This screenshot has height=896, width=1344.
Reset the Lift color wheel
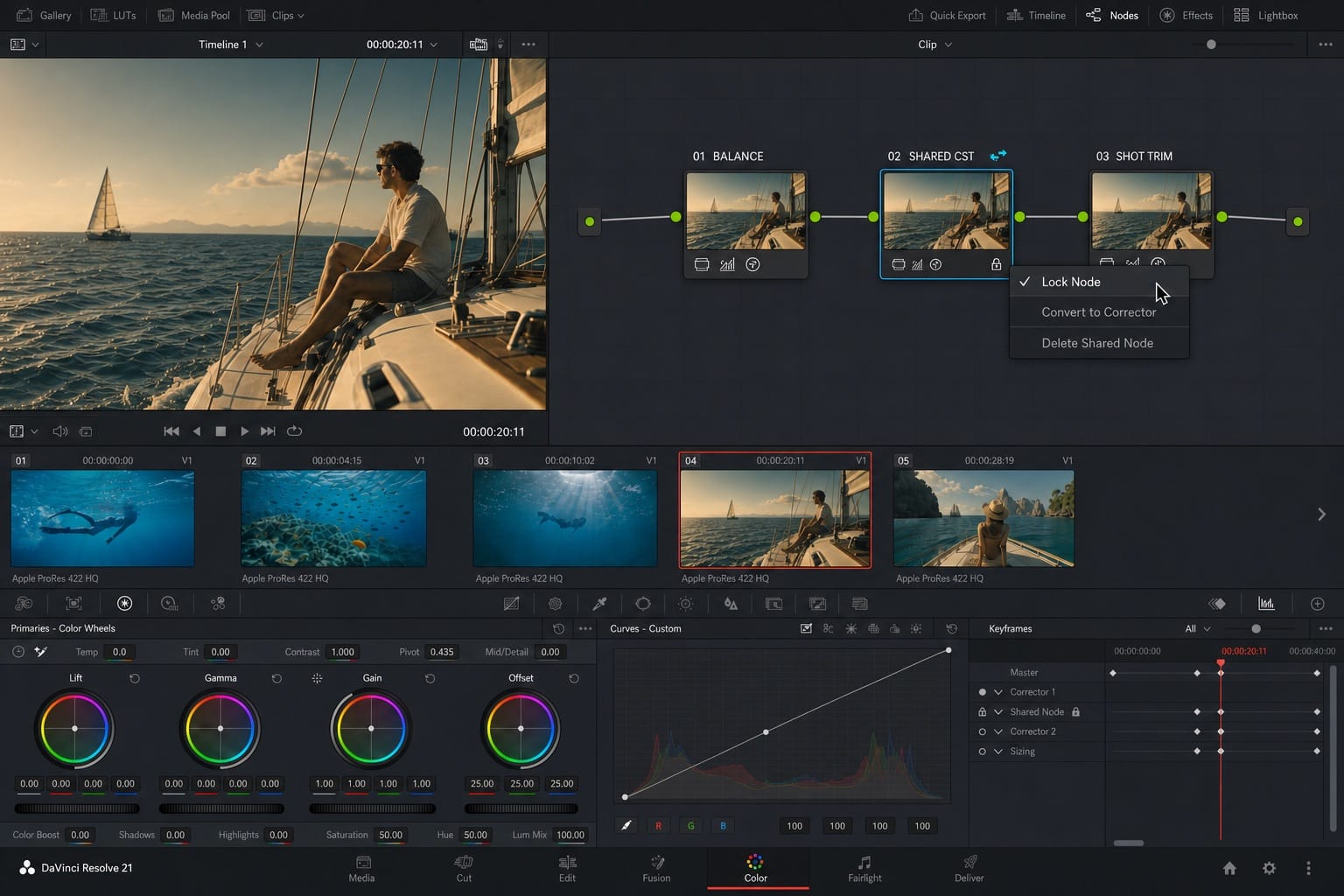[135, 678]
